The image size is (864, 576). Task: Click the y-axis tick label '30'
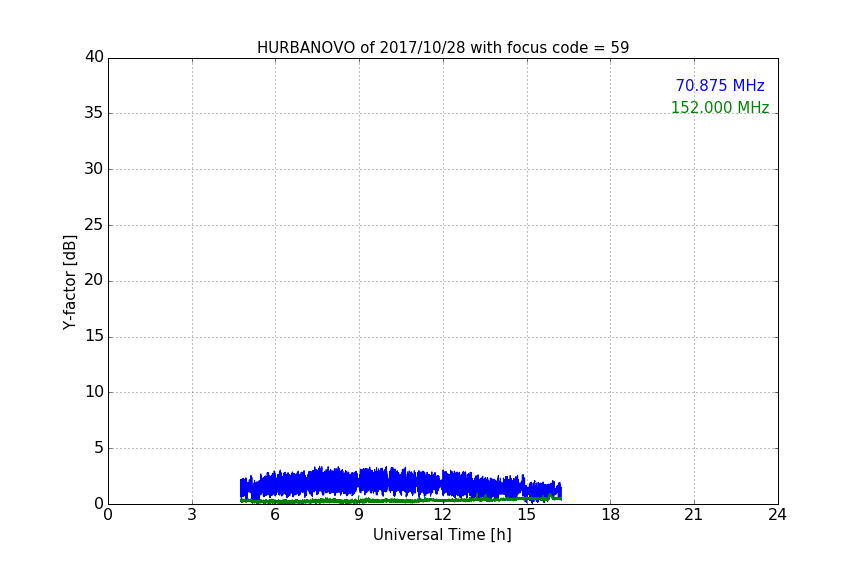[x=94, y=169]
